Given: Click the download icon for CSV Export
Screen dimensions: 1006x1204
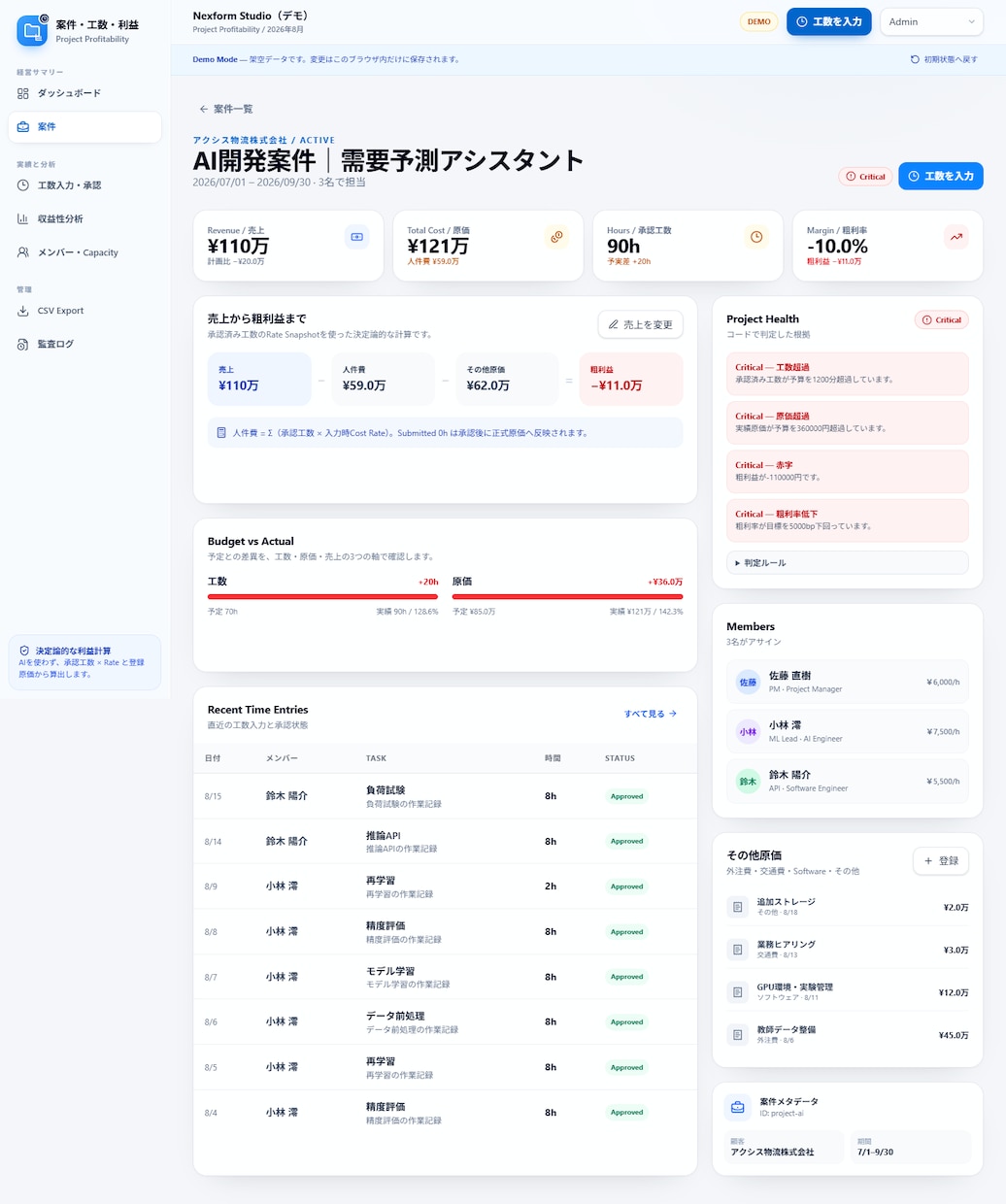Looking at the screenshot, I should [x=23, y=311].
